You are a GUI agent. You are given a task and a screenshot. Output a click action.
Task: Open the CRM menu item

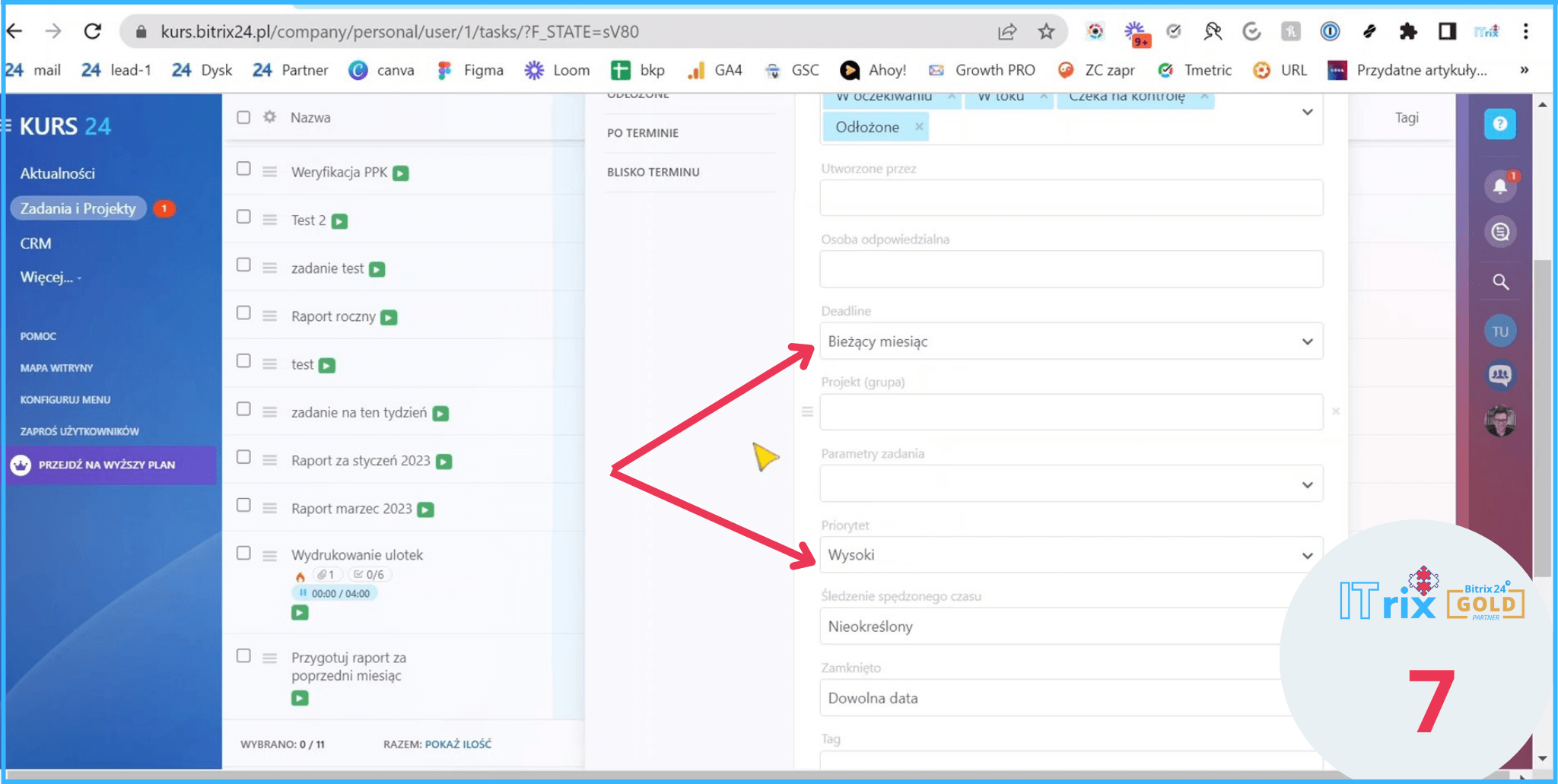[x=36, y=243]
